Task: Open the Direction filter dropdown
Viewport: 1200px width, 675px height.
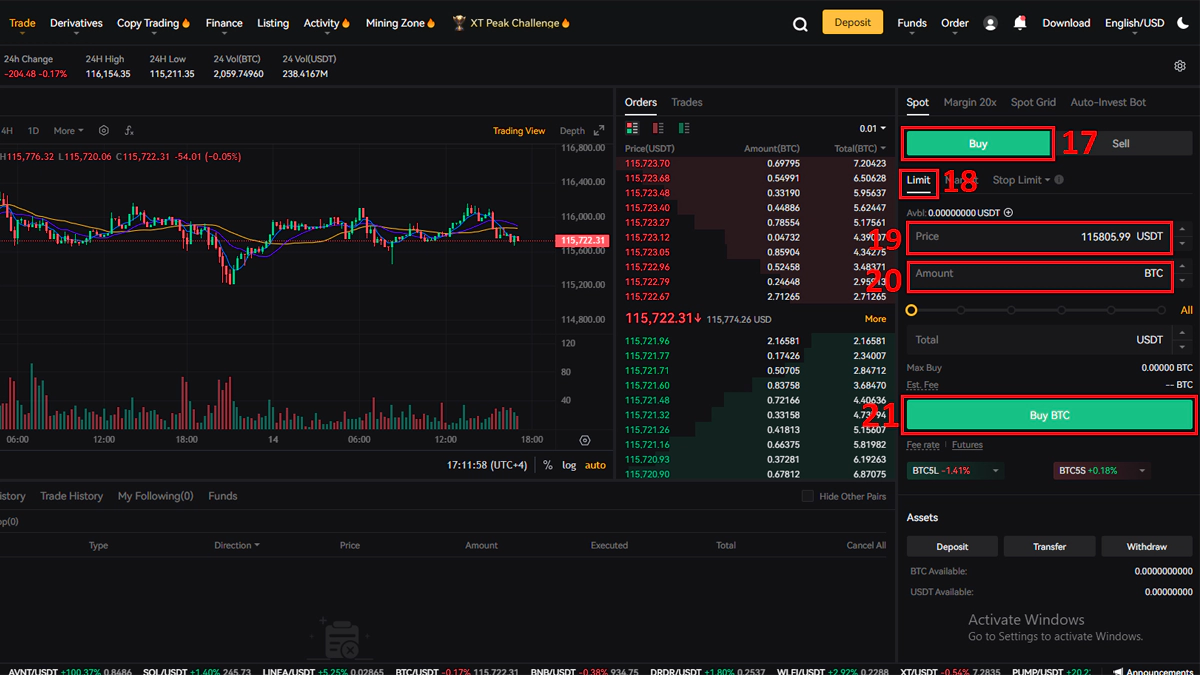Action: [237, 545]
